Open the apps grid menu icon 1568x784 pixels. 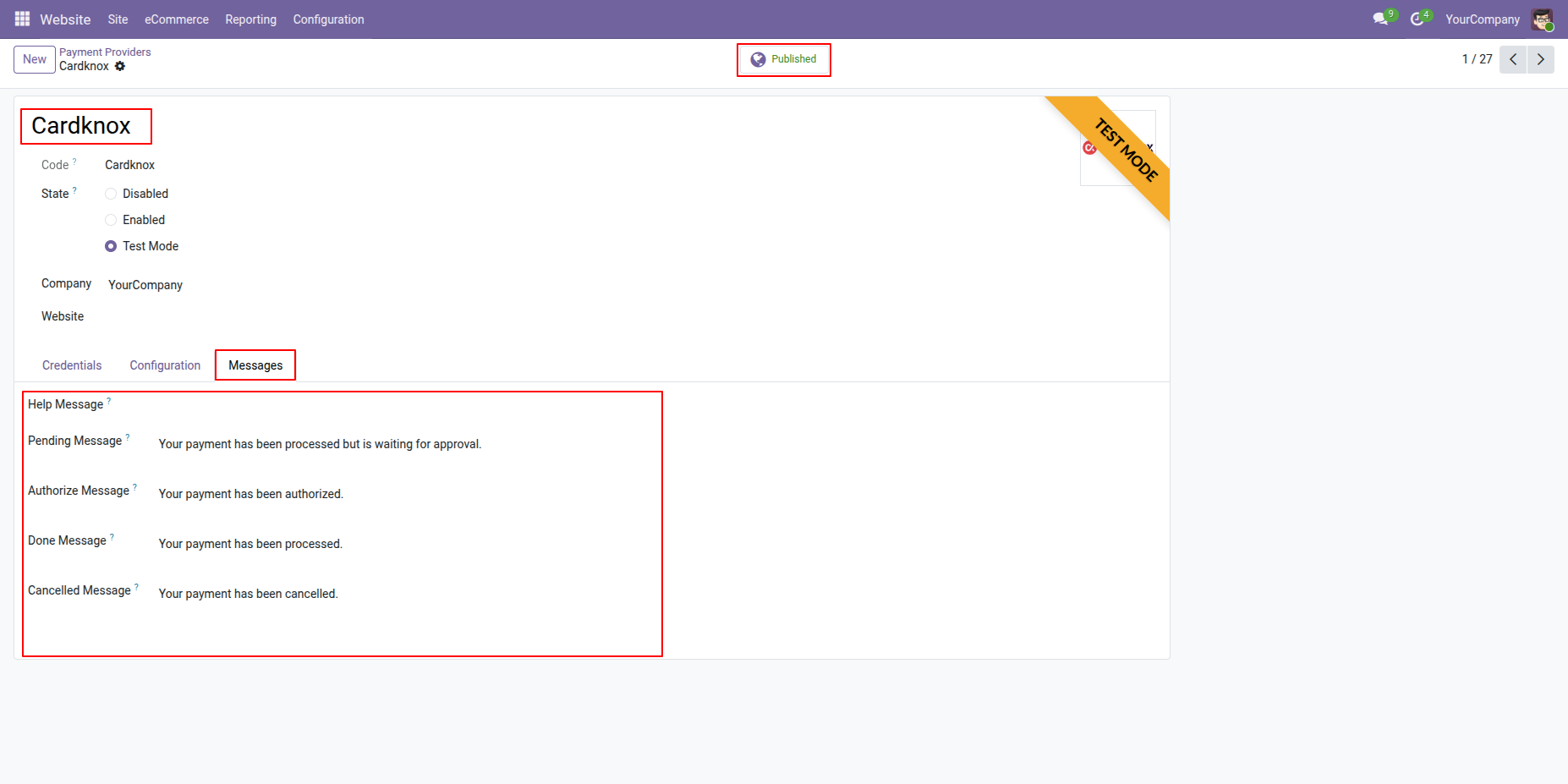pyautogui.click(x=22, y=19)
